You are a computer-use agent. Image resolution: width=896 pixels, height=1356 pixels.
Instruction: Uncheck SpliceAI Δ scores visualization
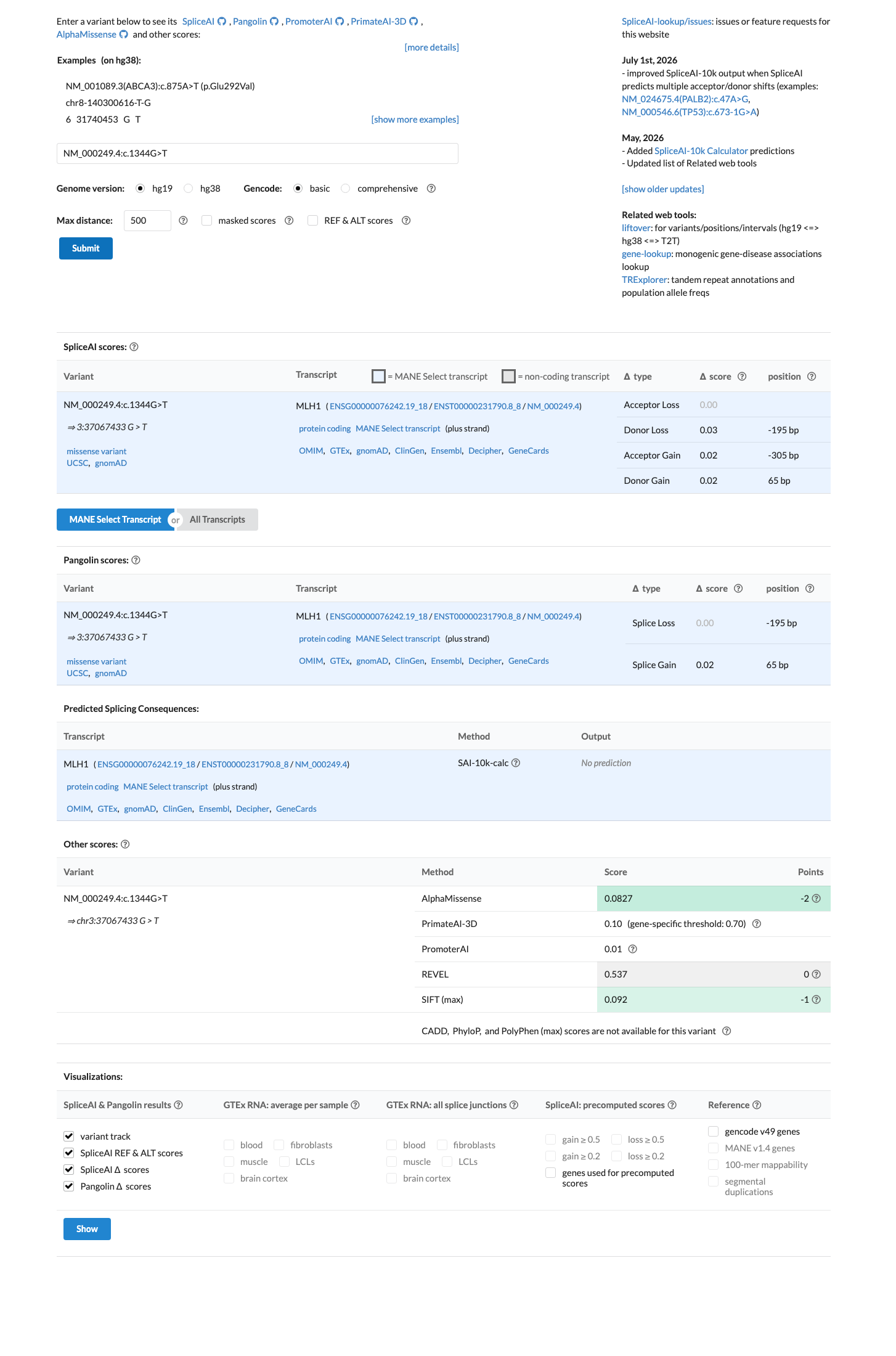click(x=69, y=1170)
